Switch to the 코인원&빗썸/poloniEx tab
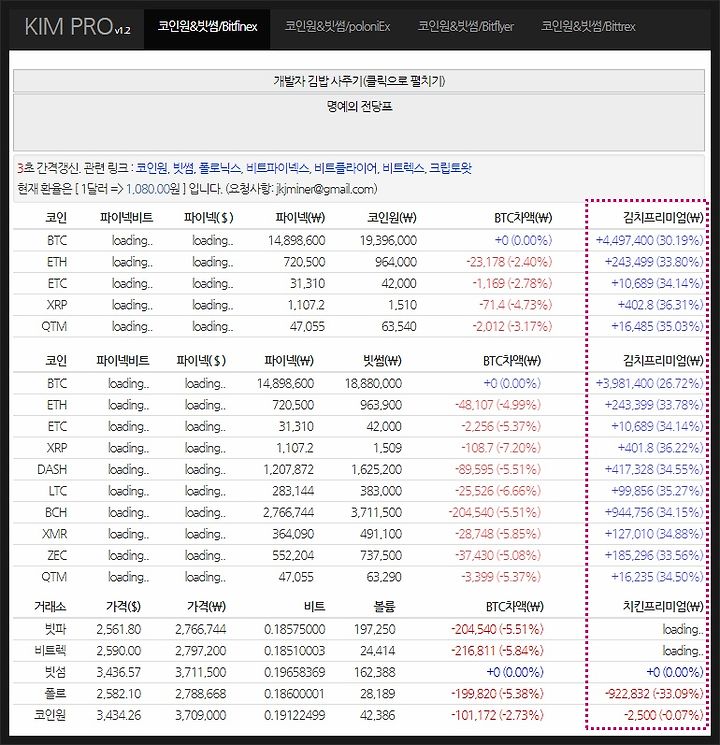Screen dimensions: 720x745 tap(337, 27)
